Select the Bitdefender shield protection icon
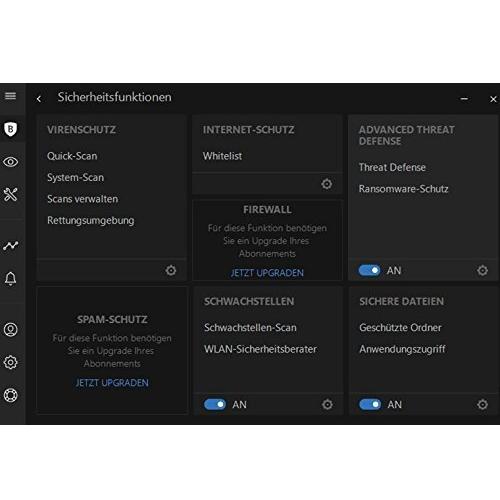Image resolution: width=500 pixels, height=500 pixels. pyautogui.click(x=11, y=129)
